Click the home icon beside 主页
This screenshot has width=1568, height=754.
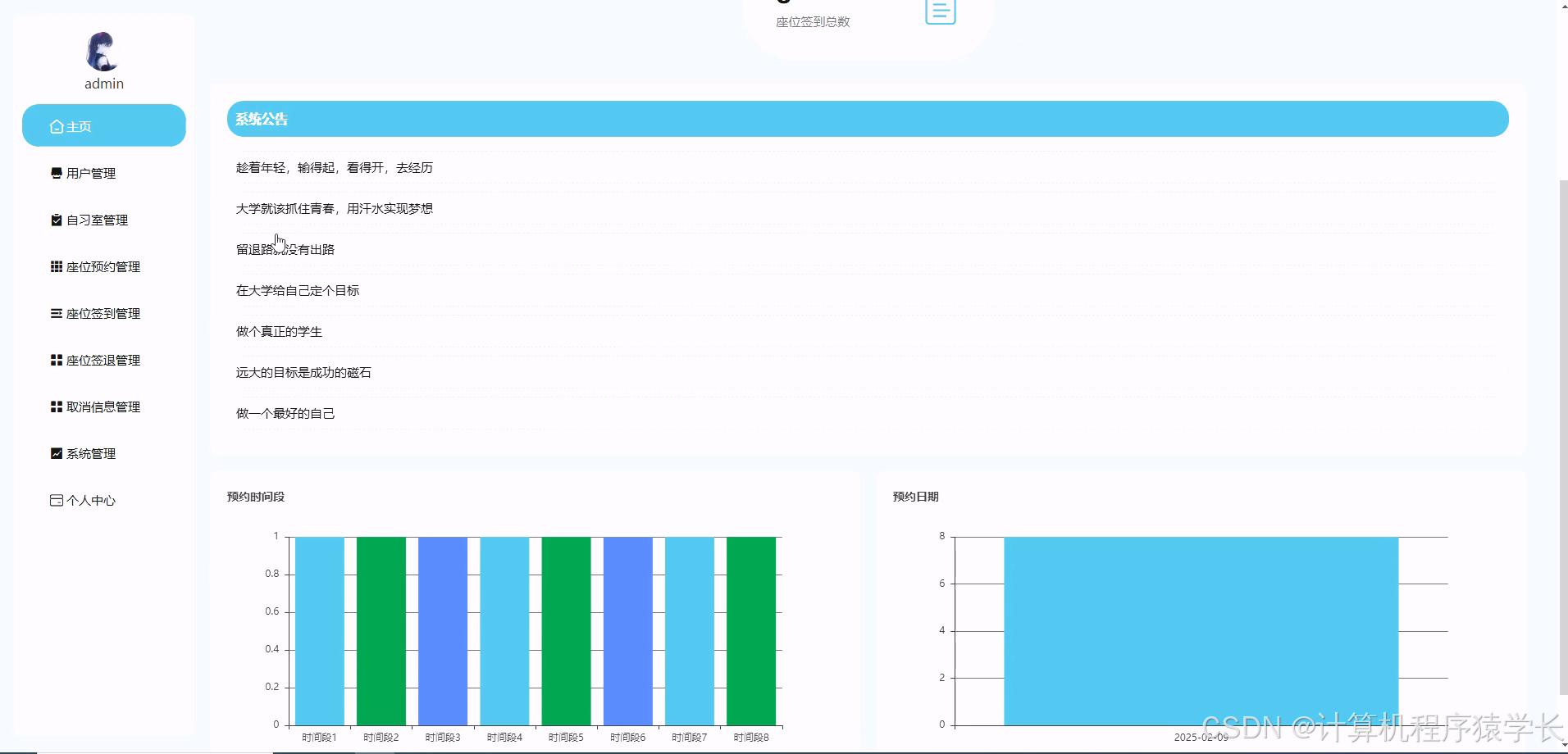tap(57, 126)
